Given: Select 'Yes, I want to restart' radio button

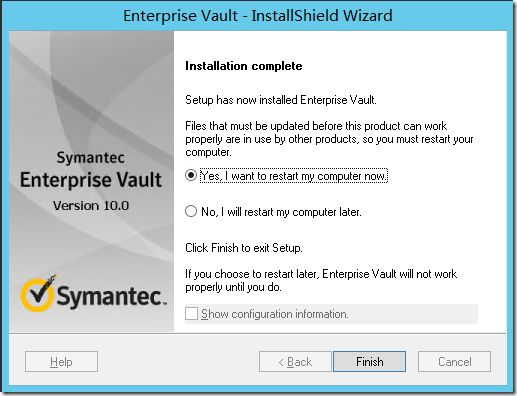Looking at the screenshot, I should pos(191,175).
